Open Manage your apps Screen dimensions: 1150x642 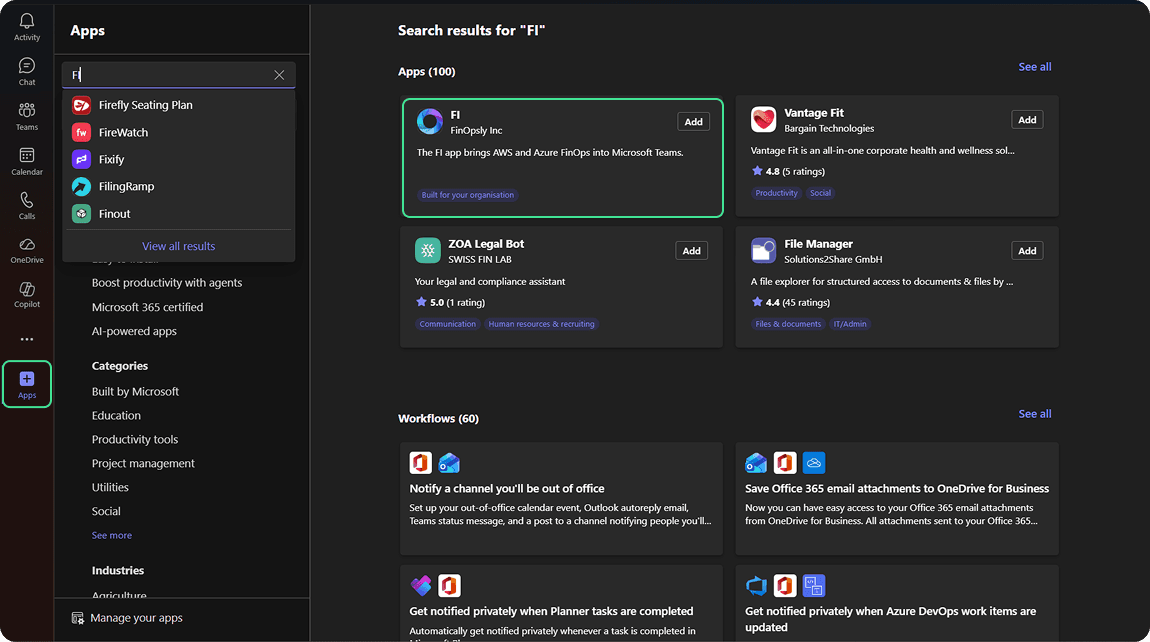click(x=127, y=618)
